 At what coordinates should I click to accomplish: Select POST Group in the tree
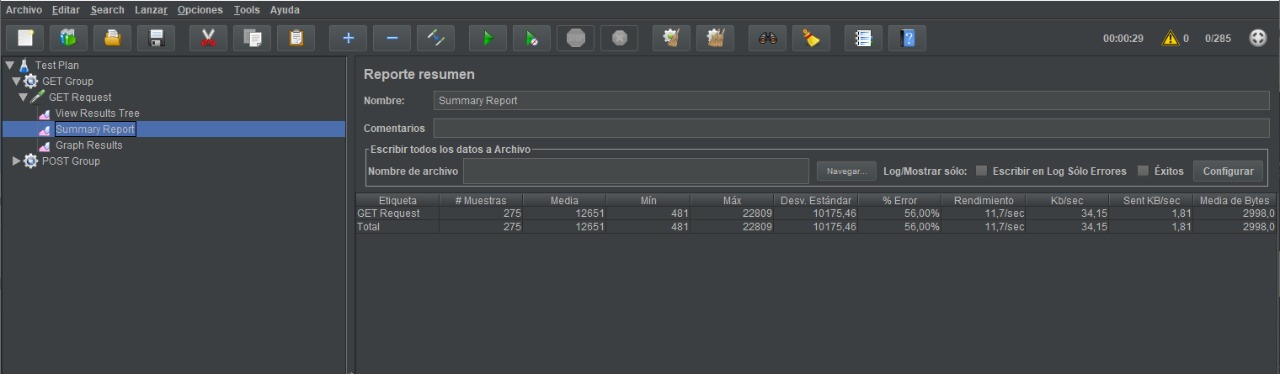pyautogui.click(x=70, y=161)
